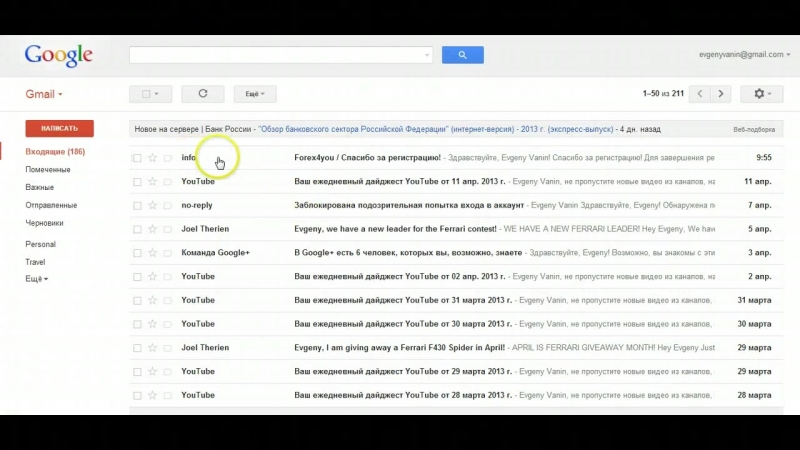Open the Gmail product switcher dropdown
This screenshot has height=450, width=800.
pyautogui.click(x=44, y=94)
